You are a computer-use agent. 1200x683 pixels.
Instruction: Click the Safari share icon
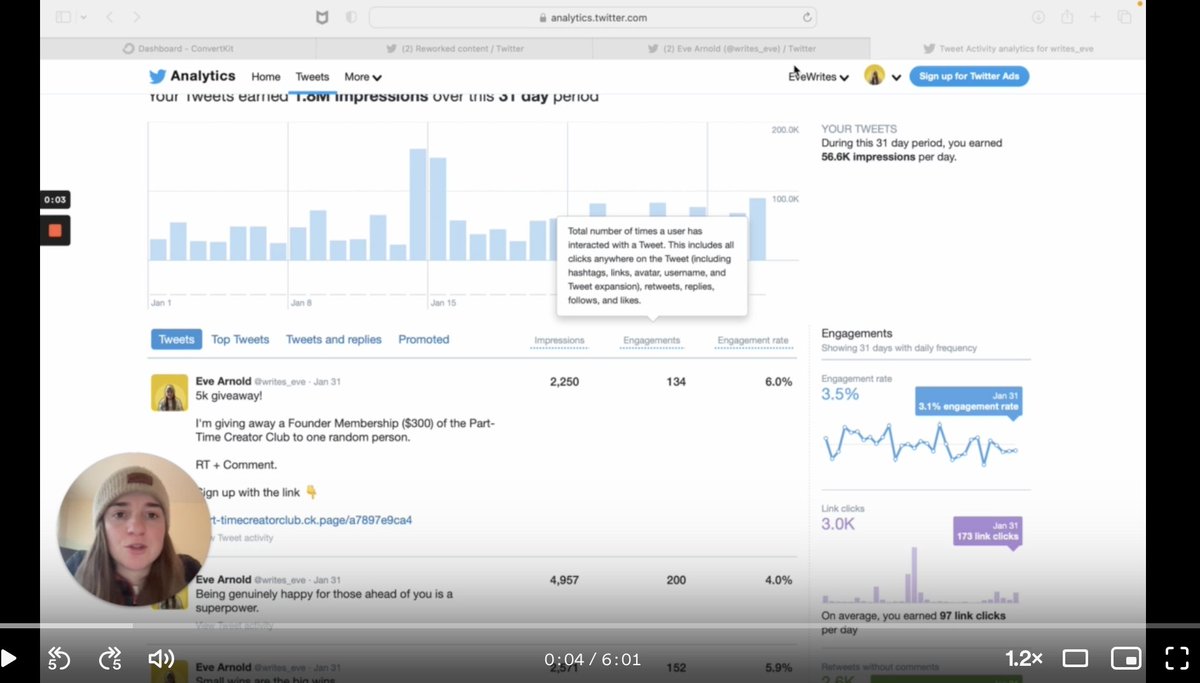tap(1067, 17)
